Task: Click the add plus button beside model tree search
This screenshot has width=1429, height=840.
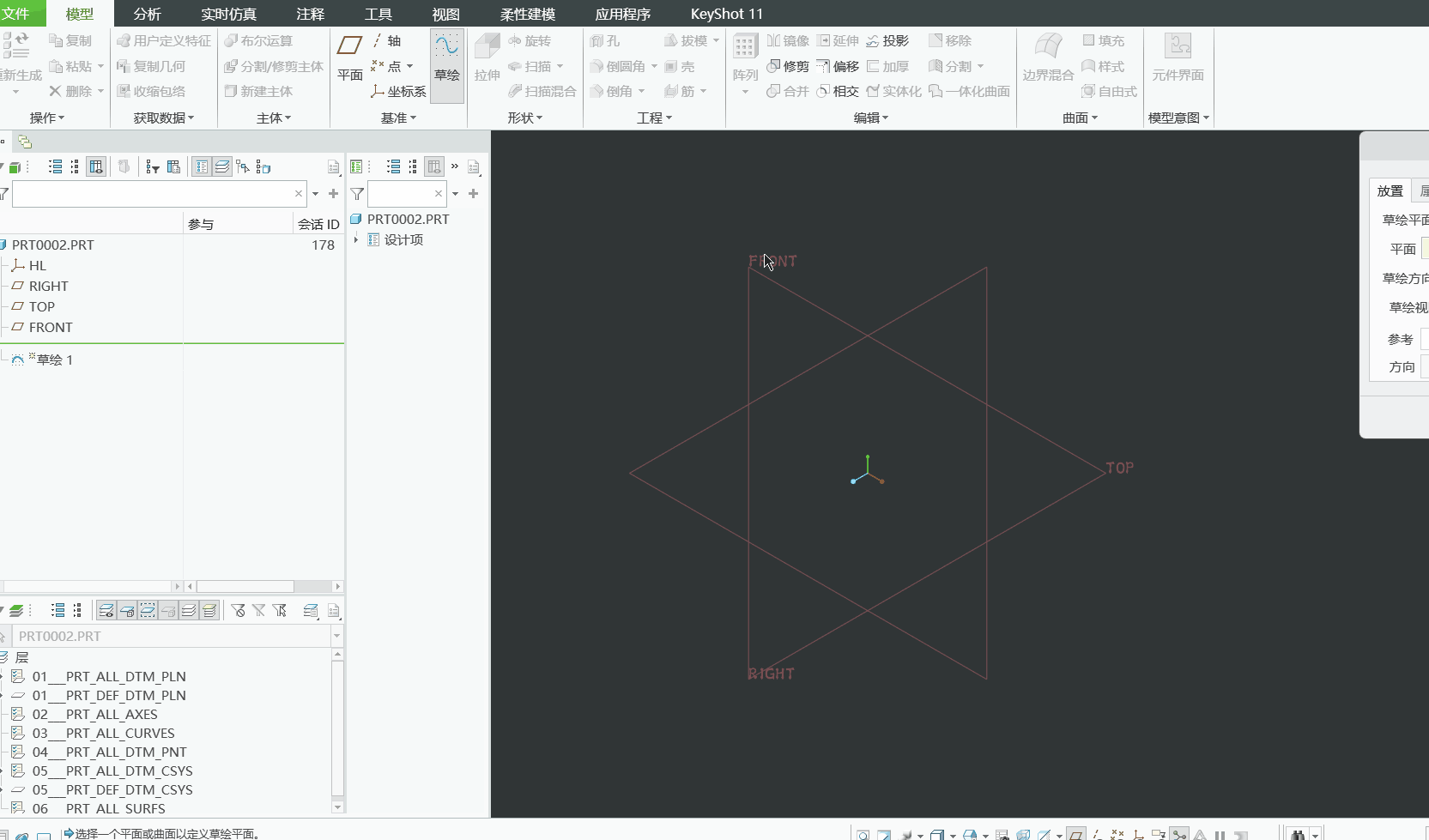Action: tap(333, 194)
